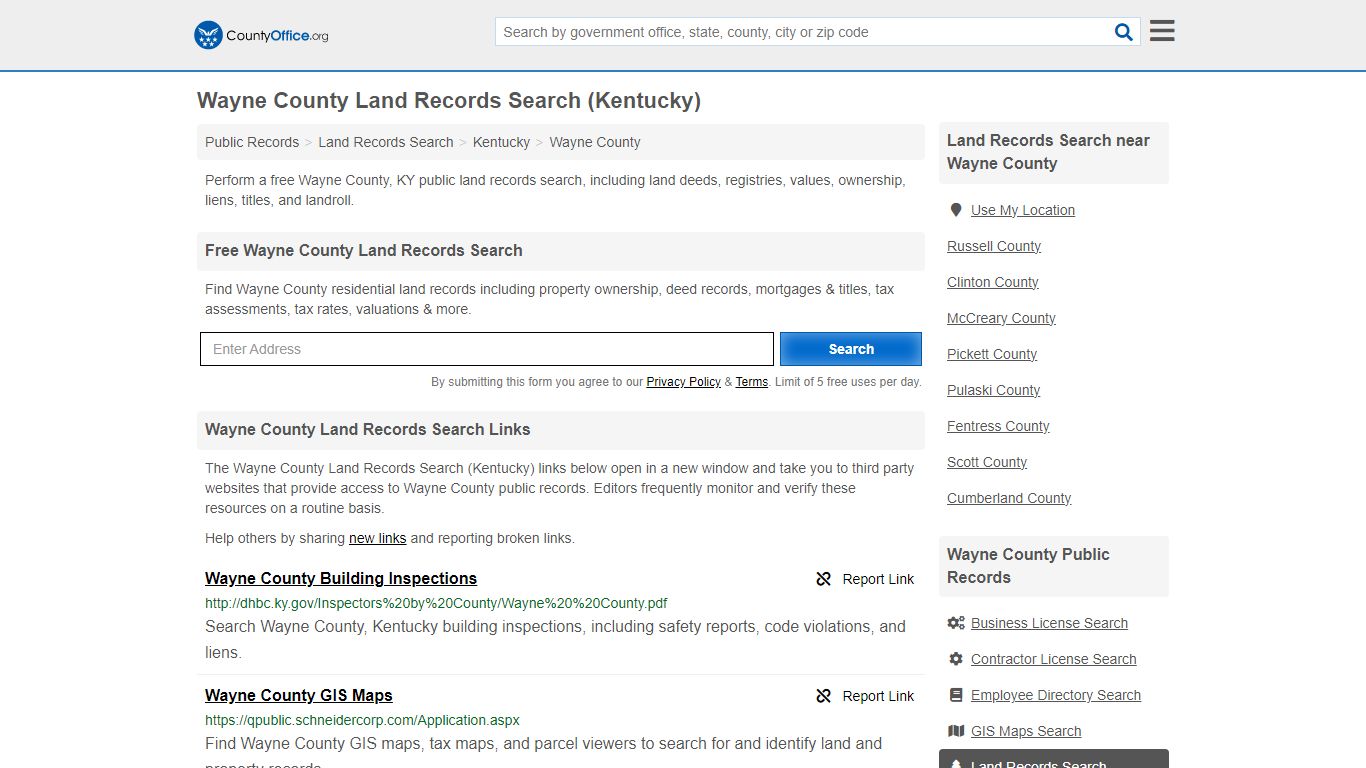This screenshot has width=1366, height=768.
Task: Open Fentress County land records
Action: click(x=998, y=426)
